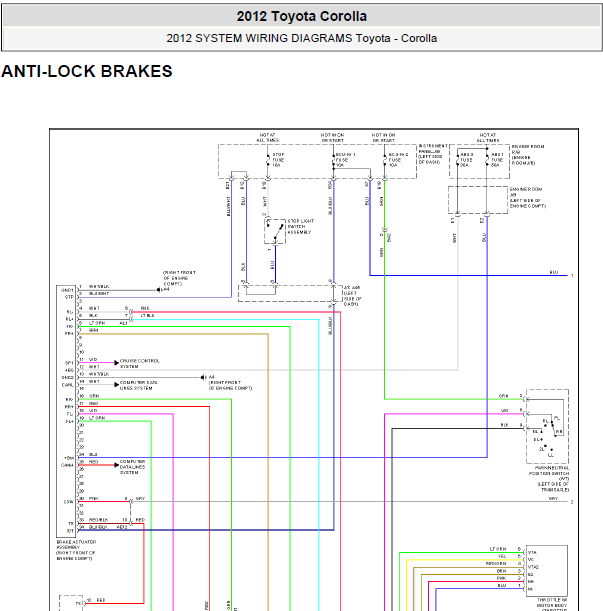Select the "ENGINE ROOM R/B" label

click(x=528, y=155)
